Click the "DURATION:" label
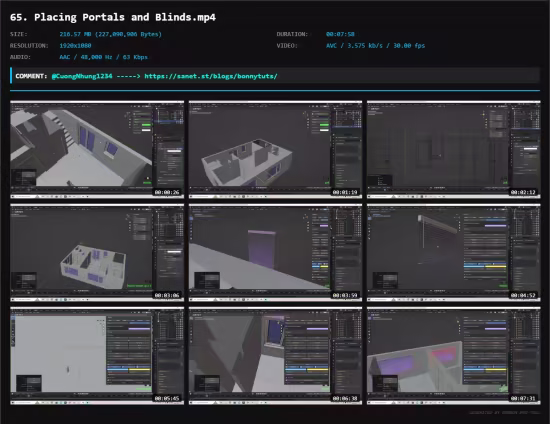 (x=292, y=34)
